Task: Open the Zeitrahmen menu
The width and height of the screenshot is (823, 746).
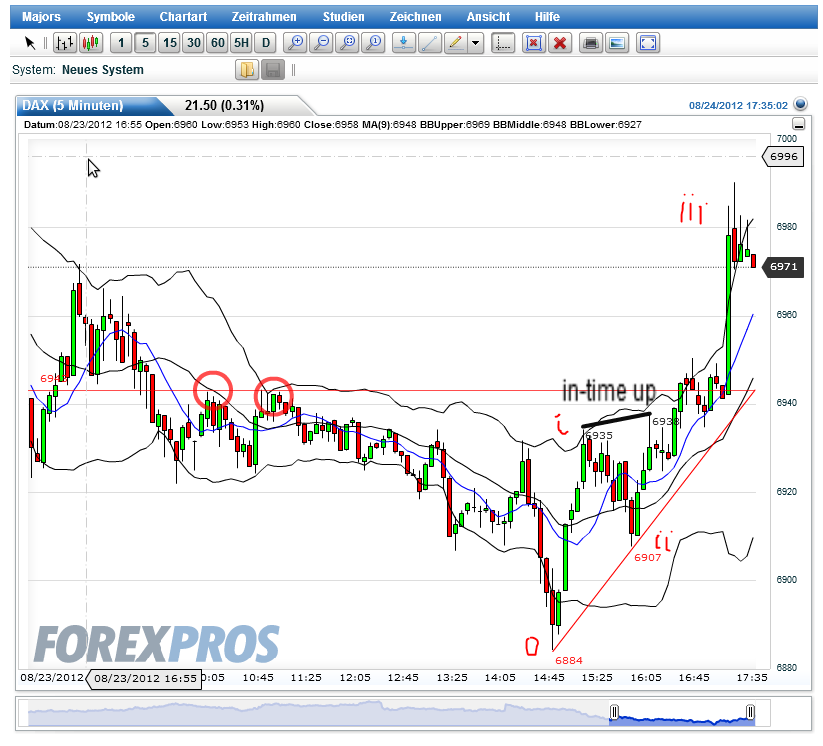Action: [264, 16]
